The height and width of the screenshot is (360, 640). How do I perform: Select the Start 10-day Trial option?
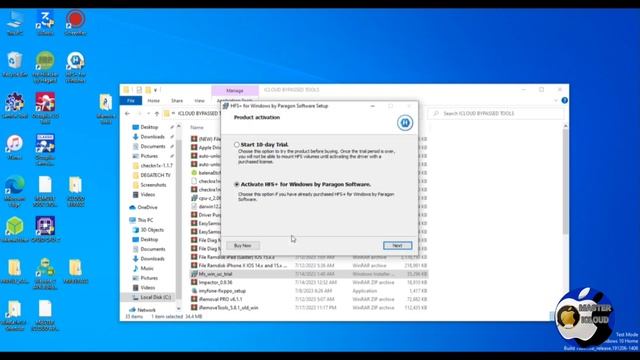click(237, 144)
